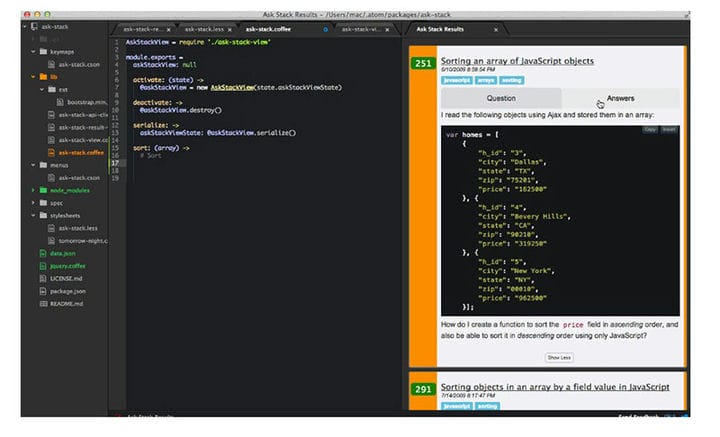Image resolution: width=720 pixels, height=437 pixels.
Task: Collapse the lib folder
Action: [x=33, y=77]
